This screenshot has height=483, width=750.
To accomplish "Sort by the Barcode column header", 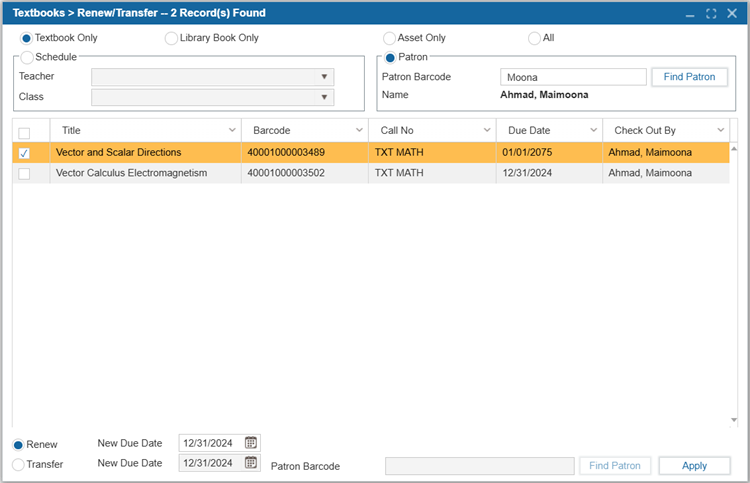I will point(272,130).
